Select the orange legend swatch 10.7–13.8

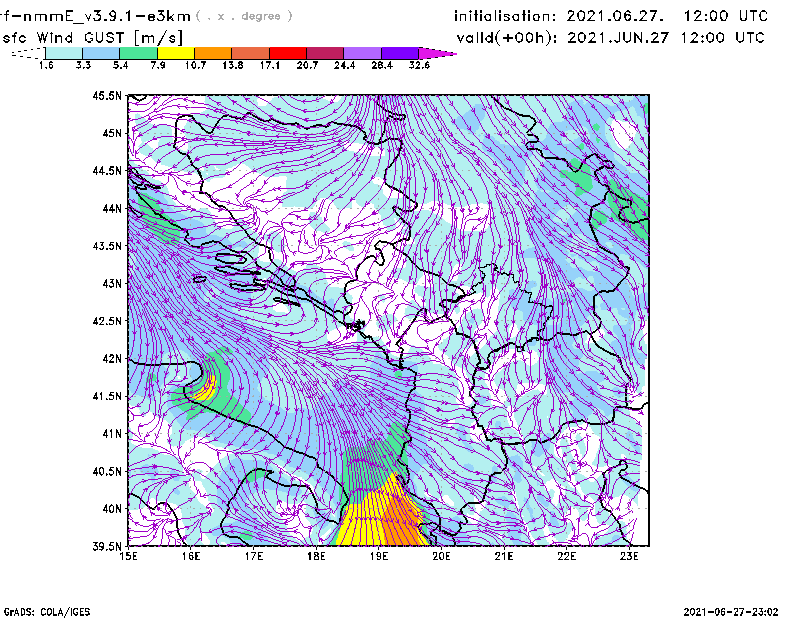pos(213,53)
